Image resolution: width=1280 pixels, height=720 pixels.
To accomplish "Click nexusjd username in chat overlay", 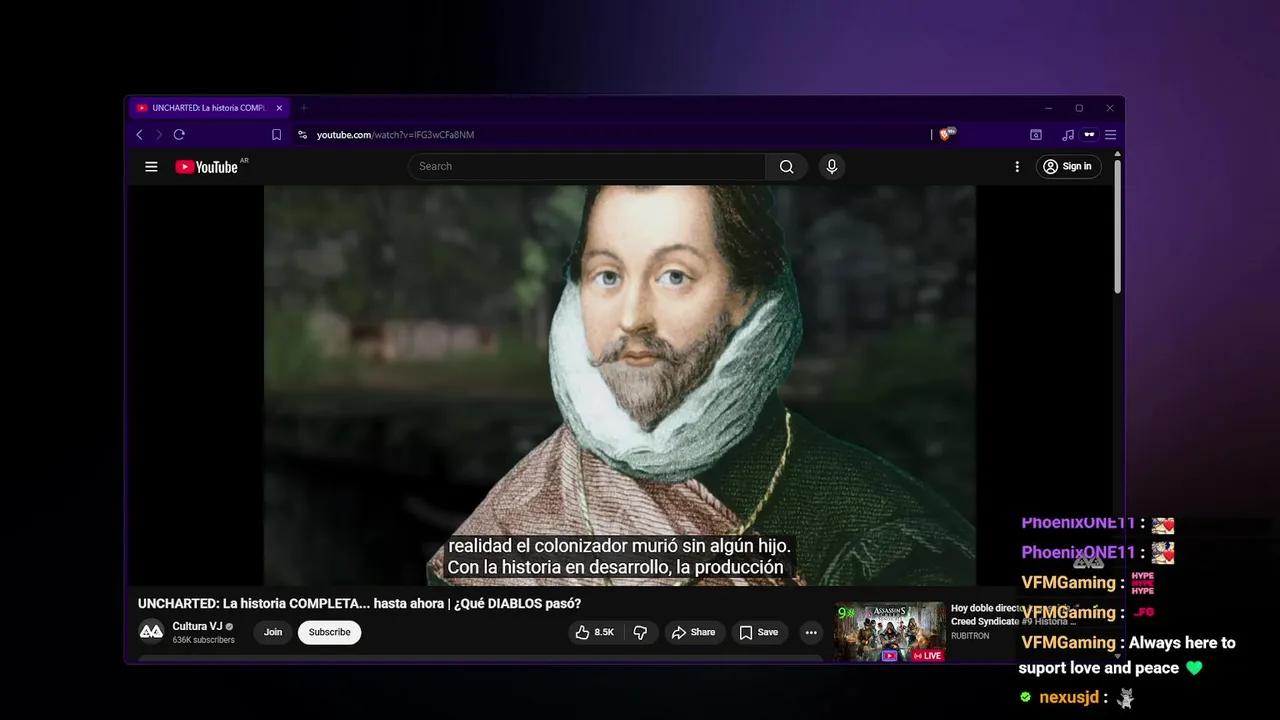I will click(1069, 697).
